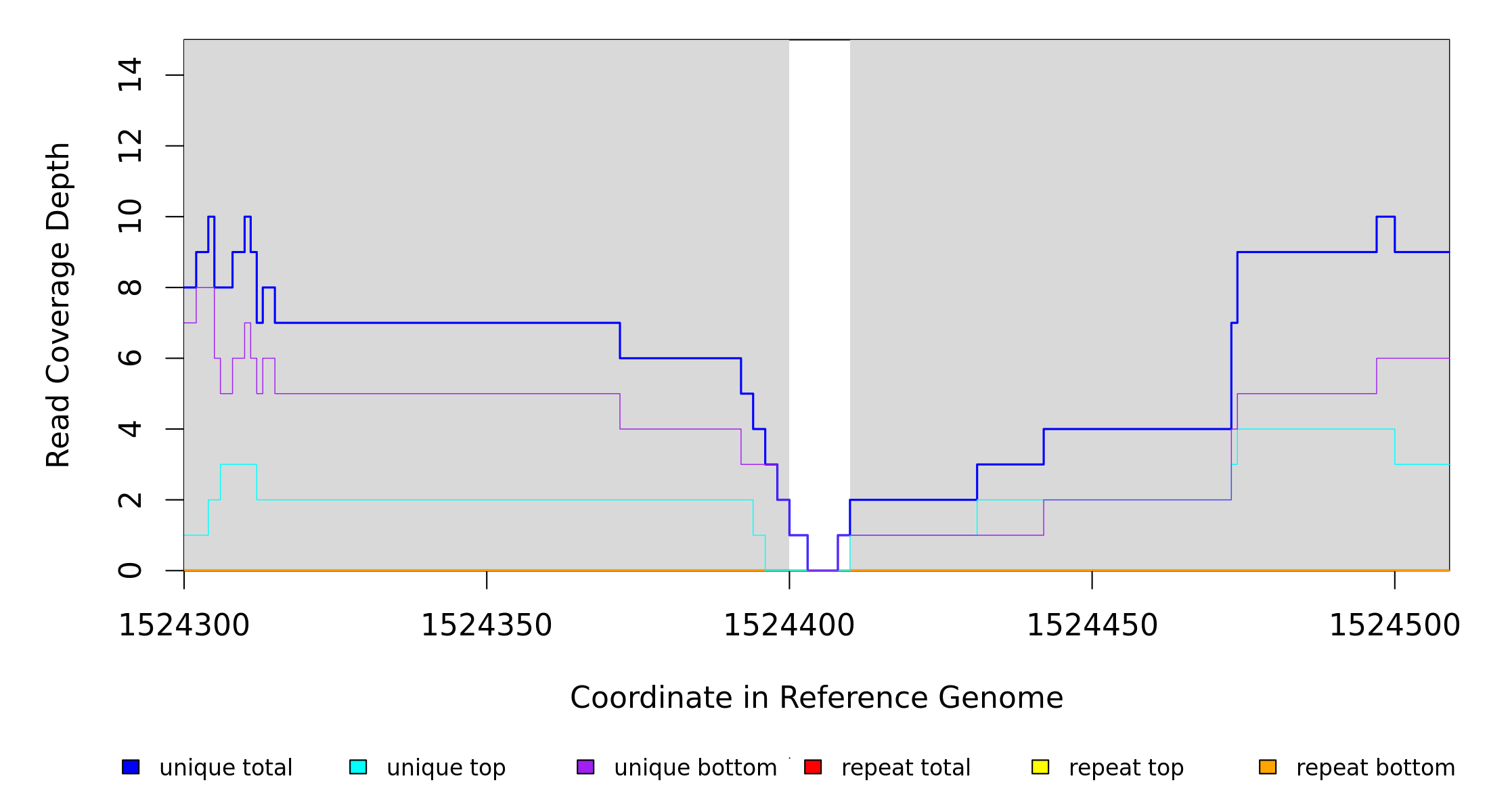Click the y-axis tick label 14
Screen dimensions: 1489x812
pyautogui.click(x=130, y=75)
